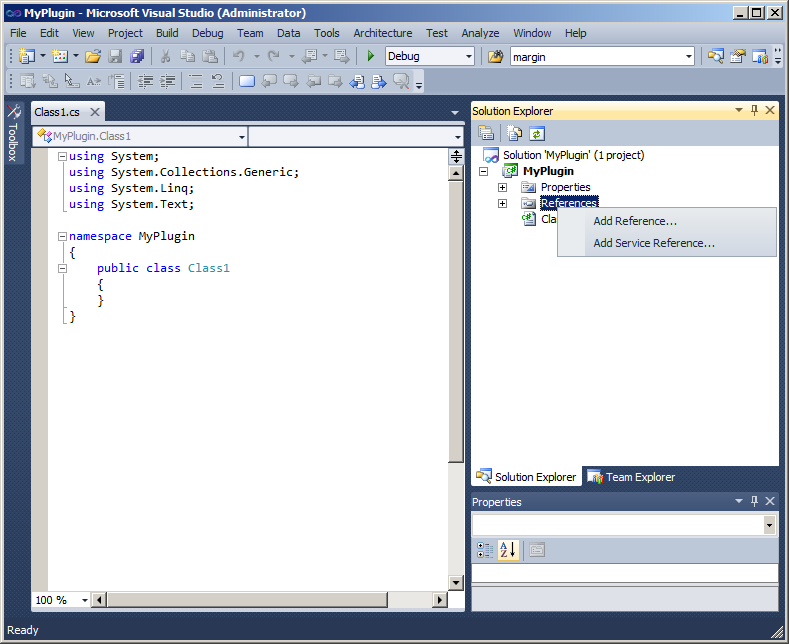Click Show All Files in Solution Explorer
Viewport: 789px width, 644px height.
(x=514, y=133)
